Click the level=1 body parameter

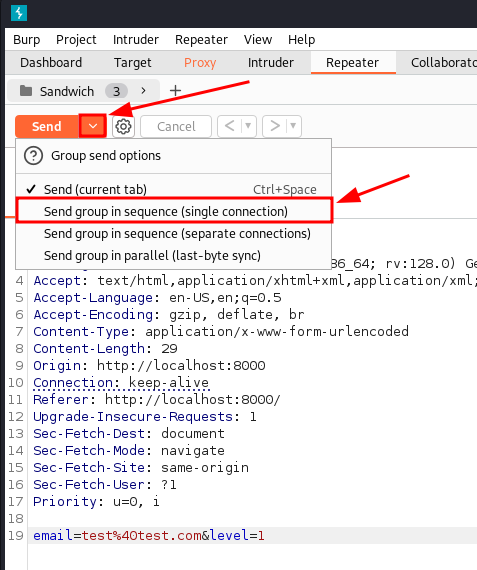point(237,535)
